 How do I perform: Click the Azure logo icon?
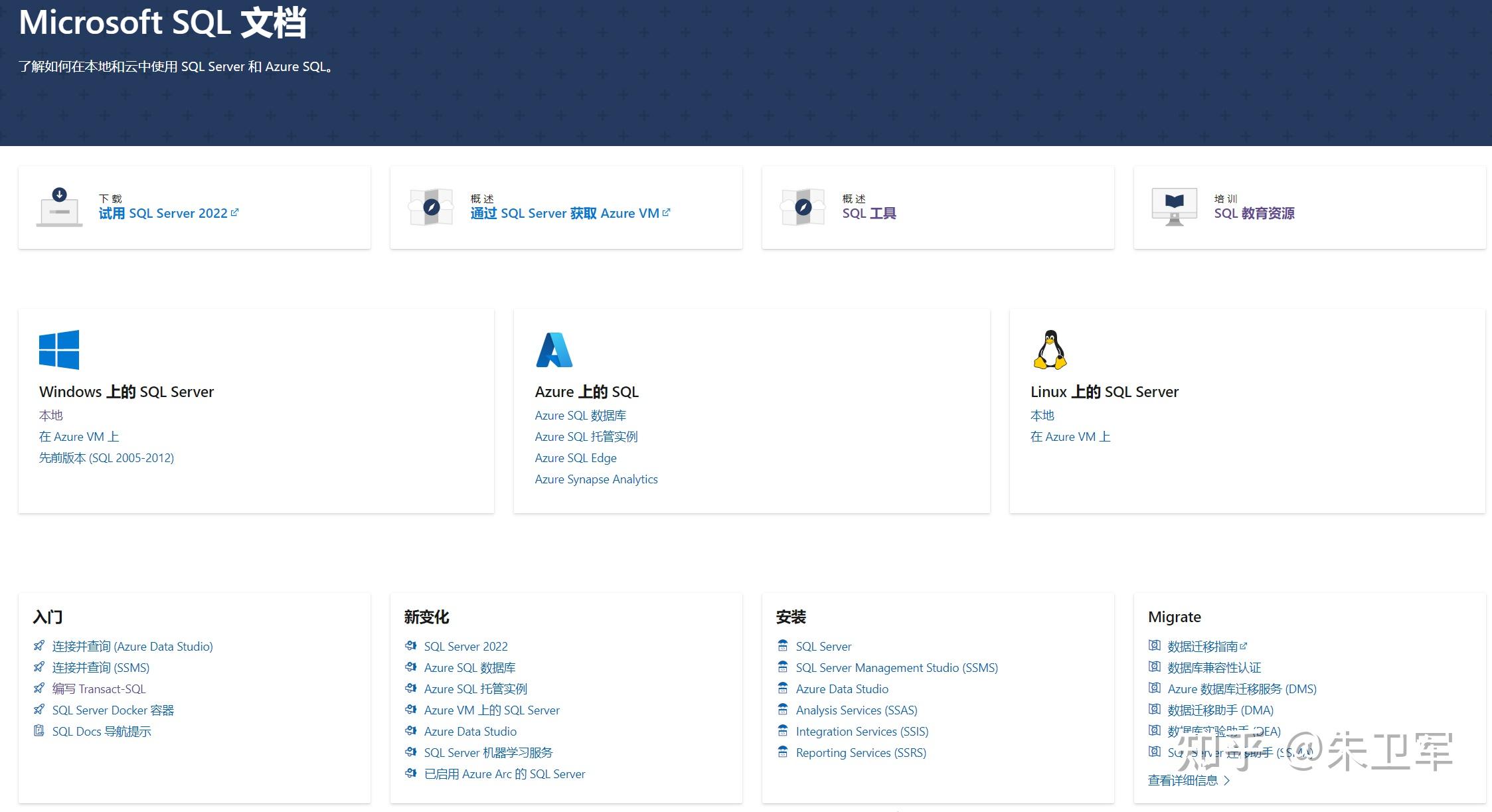coord(554,350)
